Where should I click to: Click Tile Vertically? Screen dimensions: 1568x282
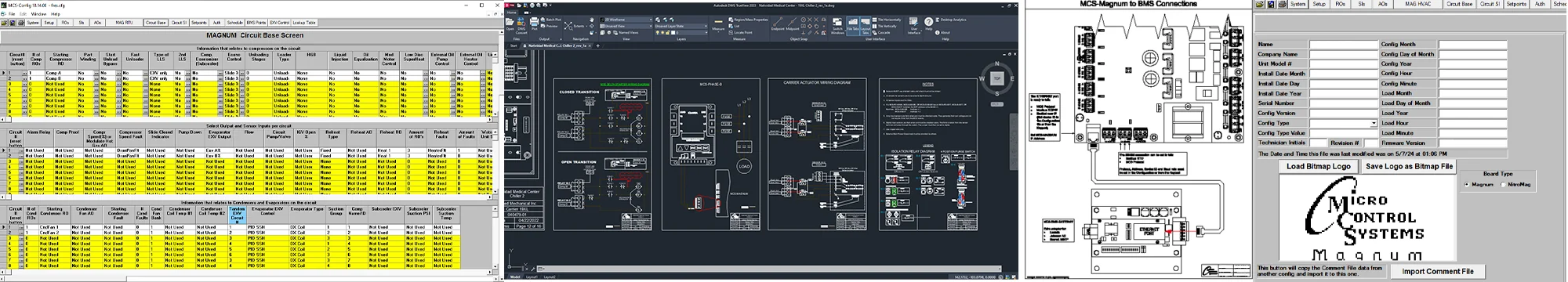[x=884, y=26]
